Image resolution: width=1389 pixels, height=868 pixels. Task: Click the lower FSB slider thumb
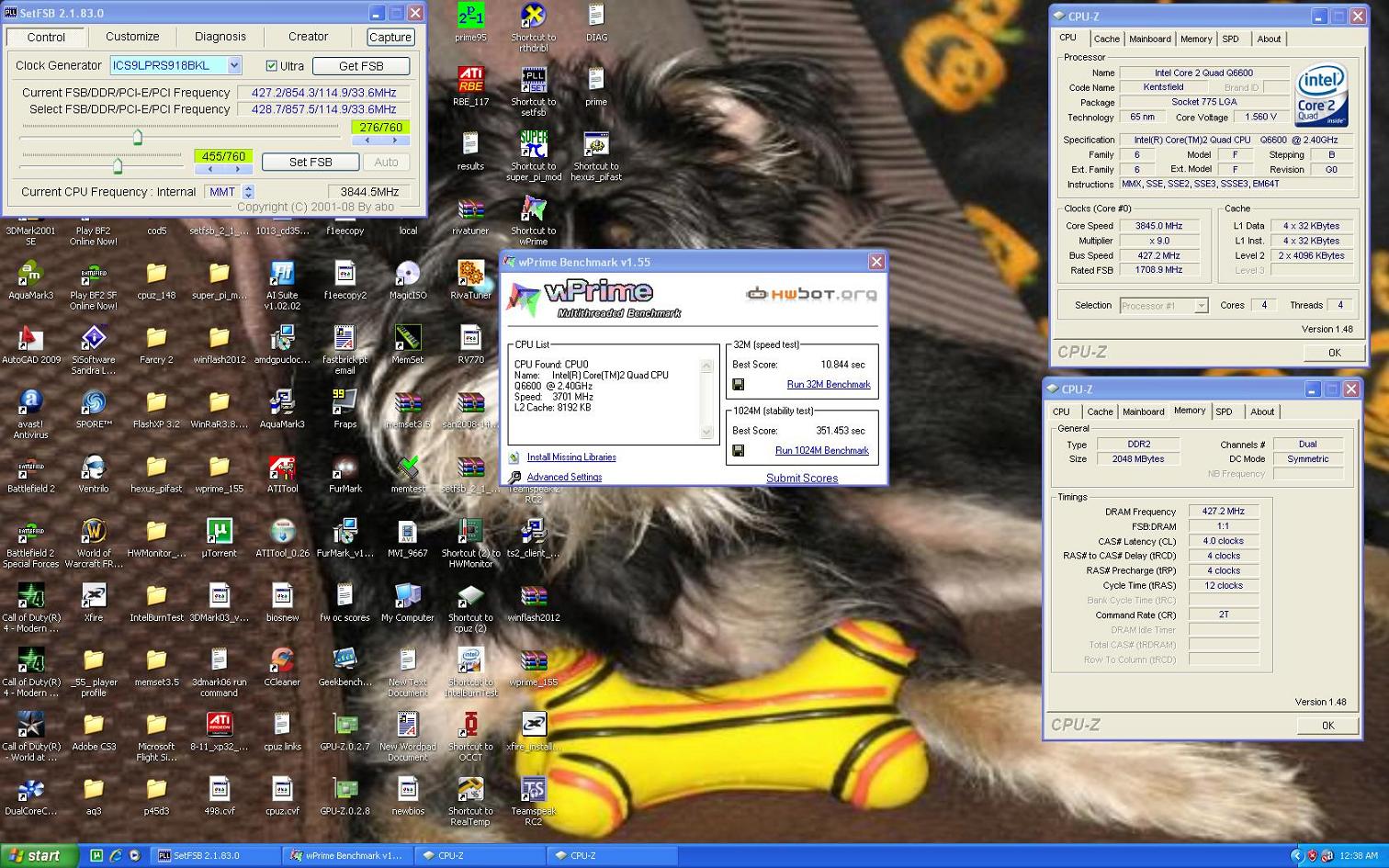pyautogui.click(x=118, y=165)
